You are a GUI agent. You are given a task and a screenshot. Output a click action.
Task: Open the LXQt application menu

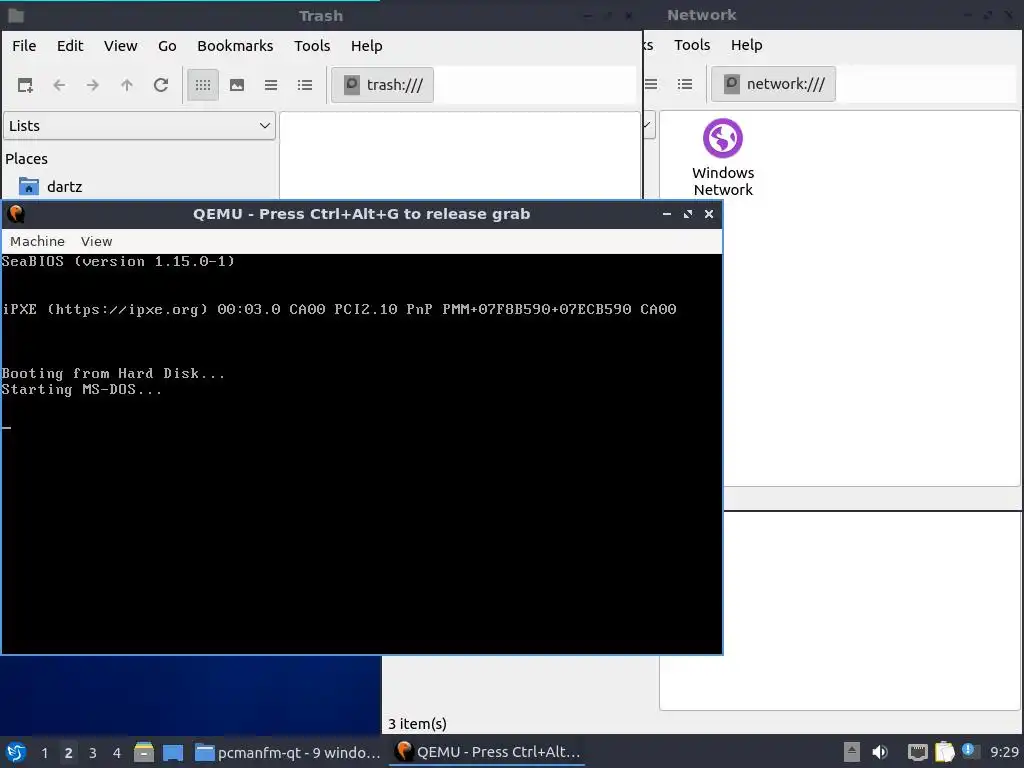(x=16, y=752)
